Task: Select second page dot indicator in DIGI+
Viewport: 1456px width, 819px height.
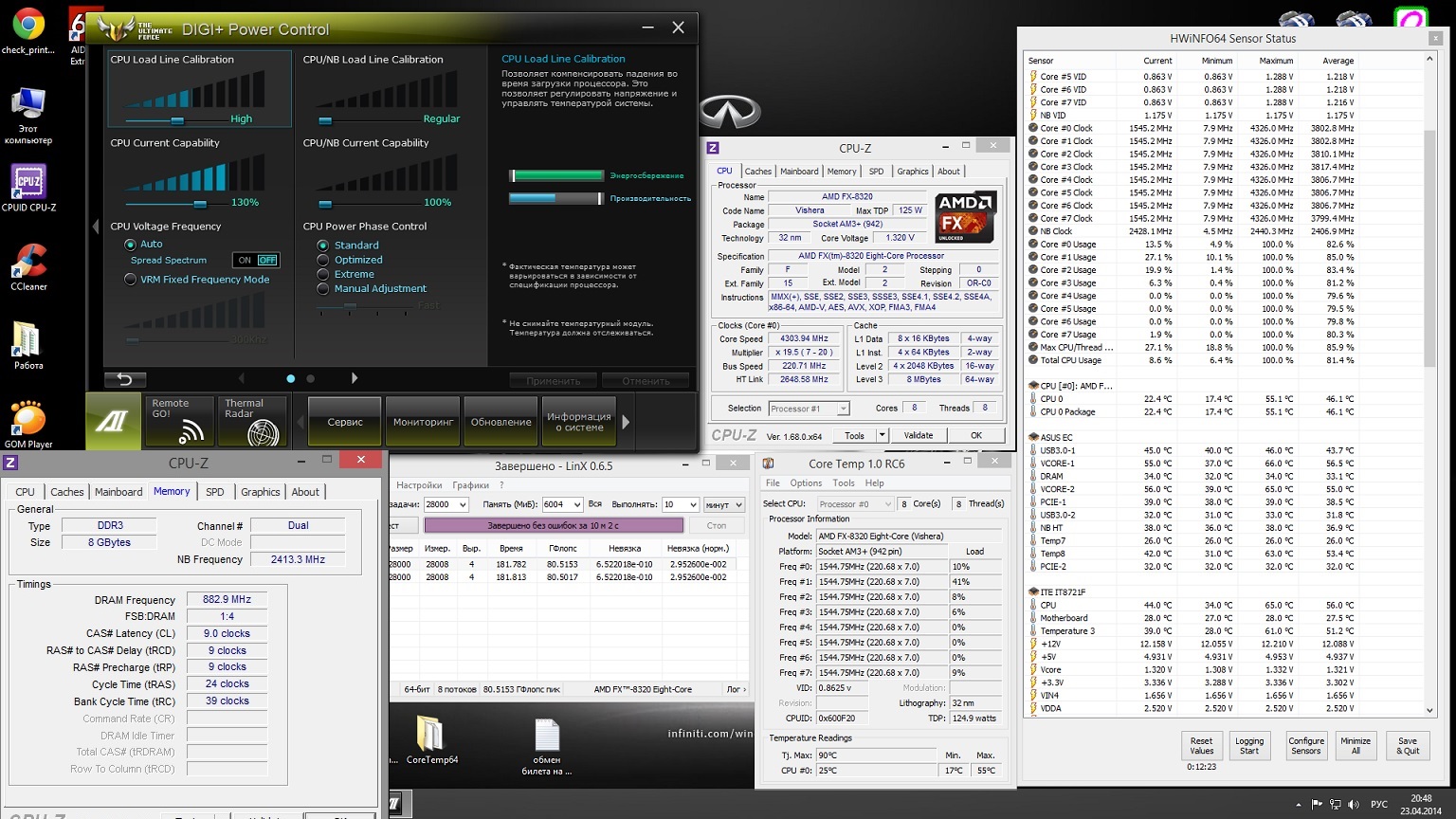Action: point(310,378)
